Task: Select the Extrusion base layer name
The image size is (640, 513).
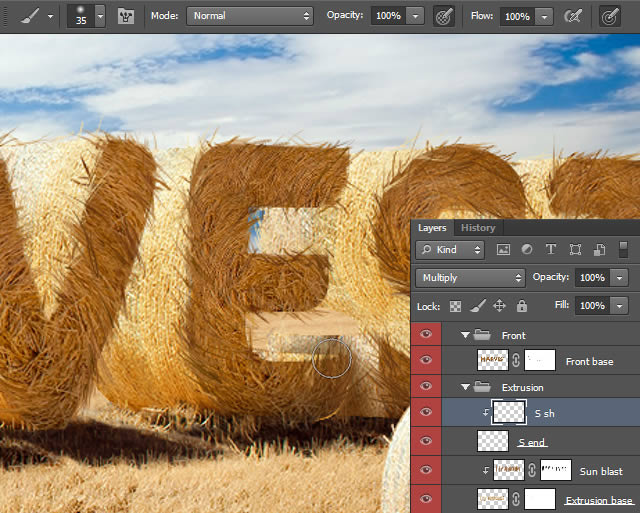Action: point(599,500)
